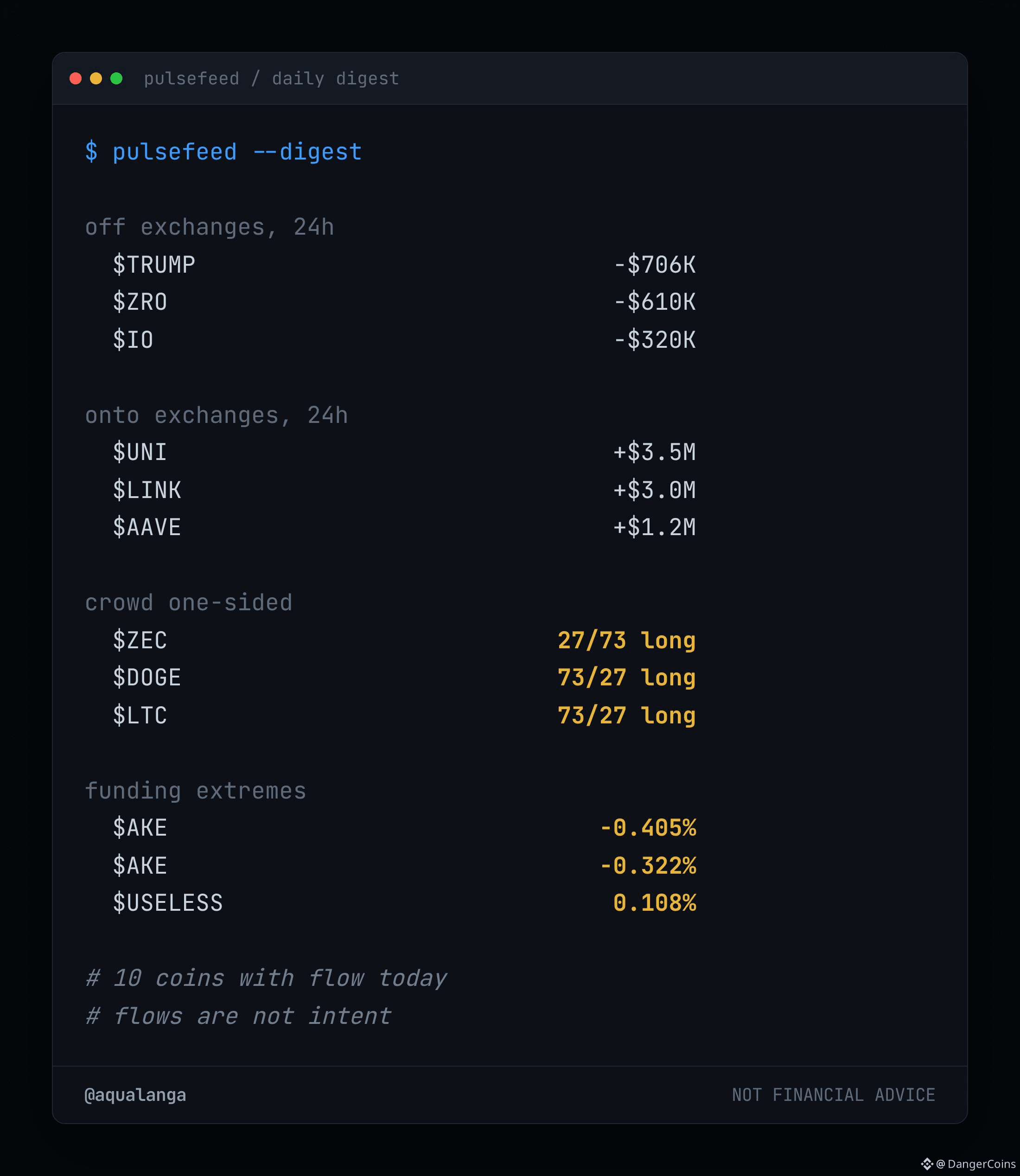This screenshot has height=1176, width=1020.
Task: Click the green maximize dot
Action: click(116, 78)
